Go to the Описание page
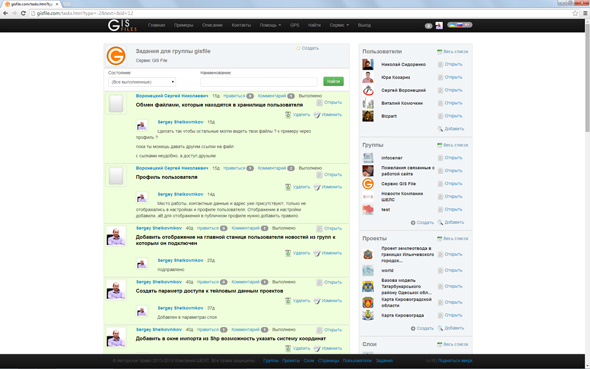Viewport: 590px width, 369px height. coord(212,25)
